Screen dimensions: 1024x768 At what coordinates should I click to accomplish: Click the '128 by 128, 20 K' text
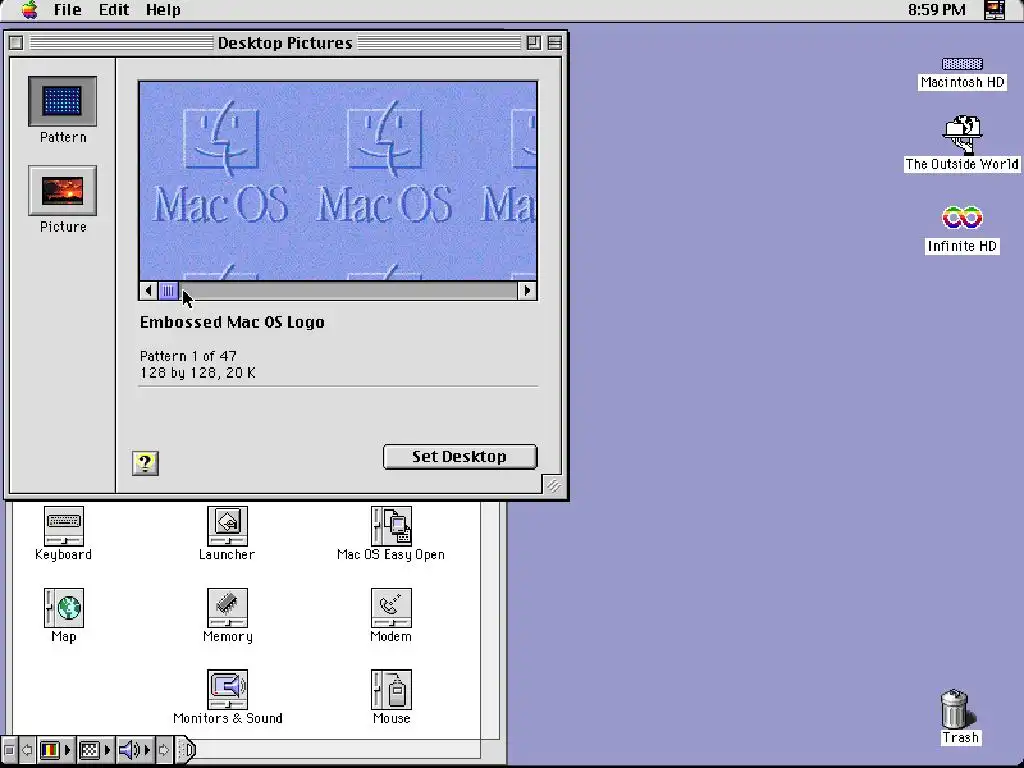tap(197, 373)
